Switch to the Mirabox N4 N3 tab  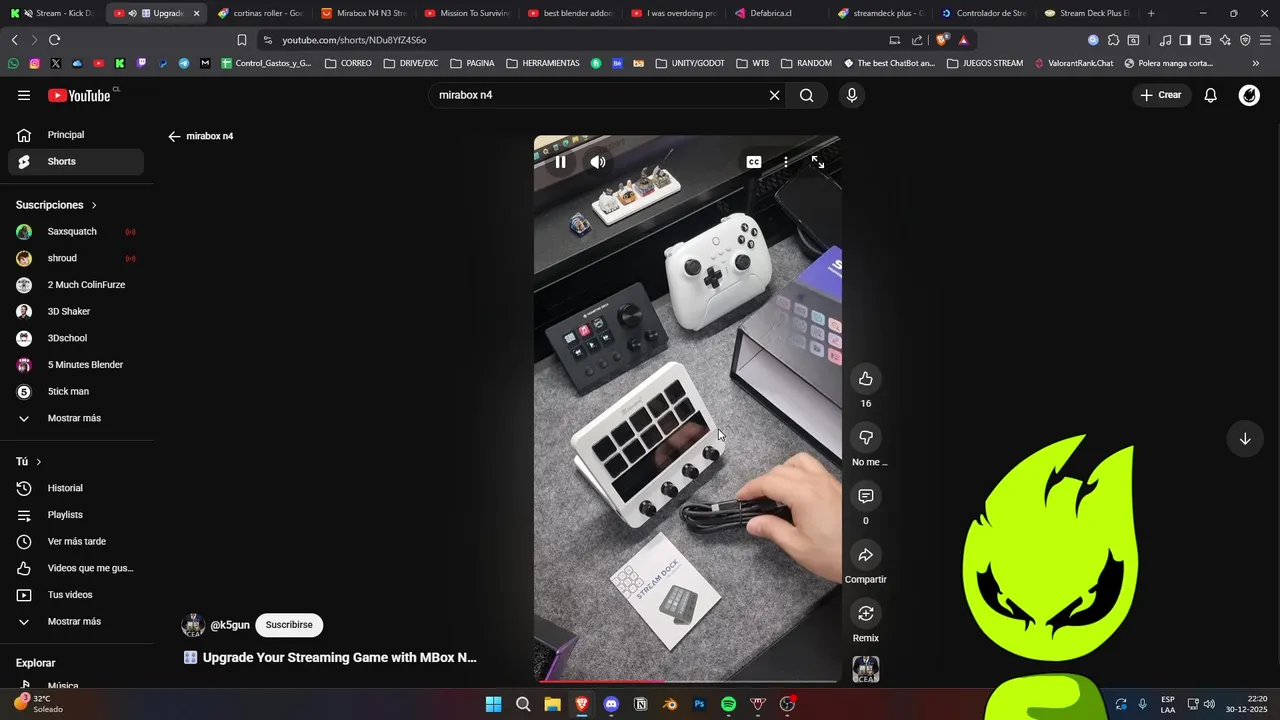pos(364,13)
